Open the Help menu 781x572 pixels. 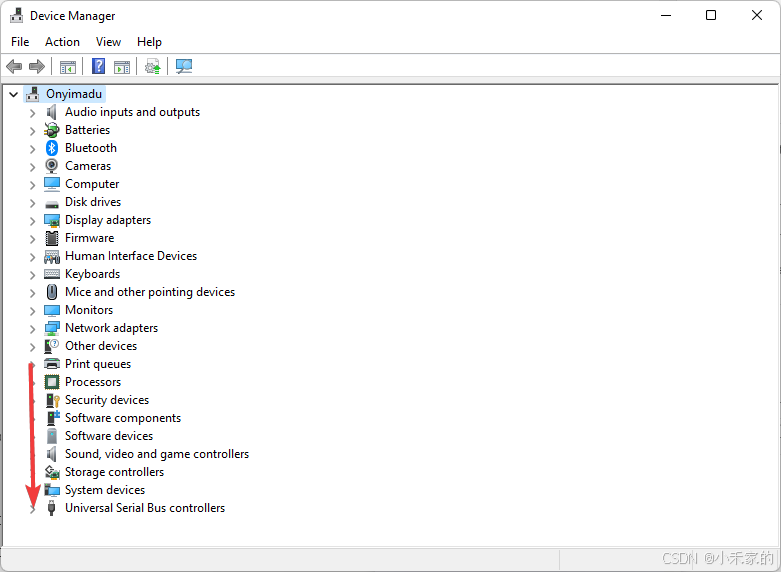coord(149,42)
